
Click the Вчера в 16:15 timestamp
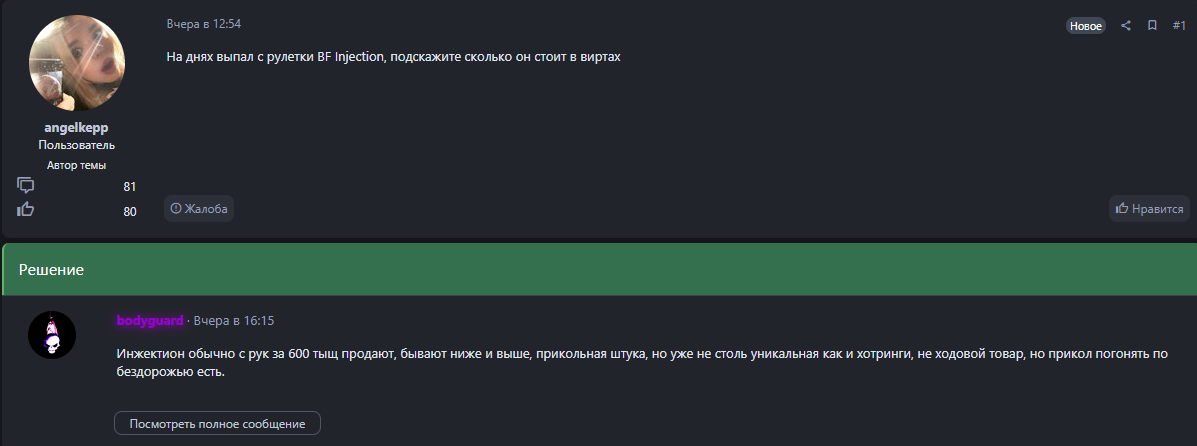coord(234,321)
